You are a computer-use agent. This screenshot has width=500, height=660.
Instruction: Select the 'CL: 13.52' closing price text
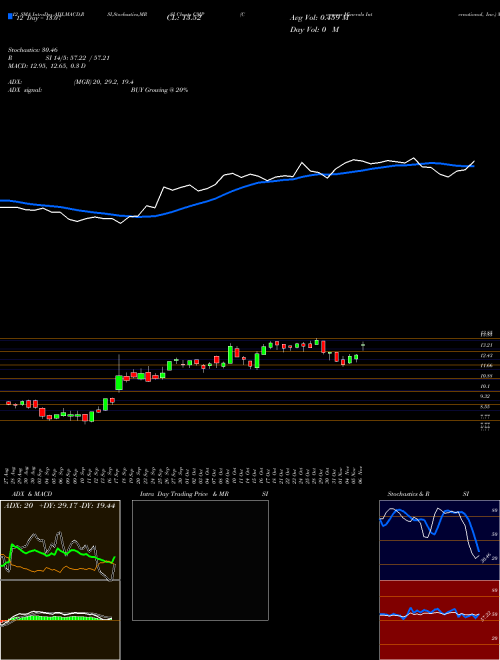183,18
